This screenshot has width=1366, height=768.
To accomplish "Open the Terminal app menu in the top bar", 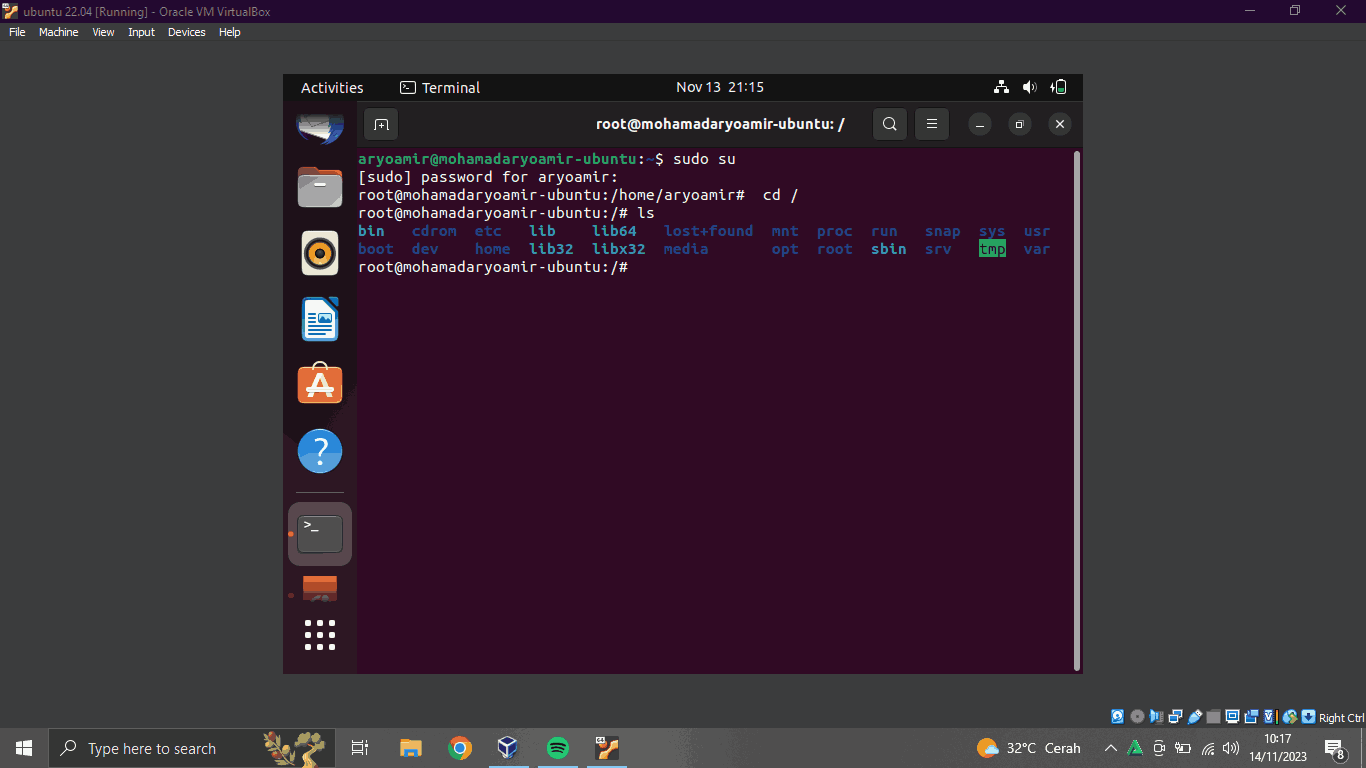I will [440, 88].
